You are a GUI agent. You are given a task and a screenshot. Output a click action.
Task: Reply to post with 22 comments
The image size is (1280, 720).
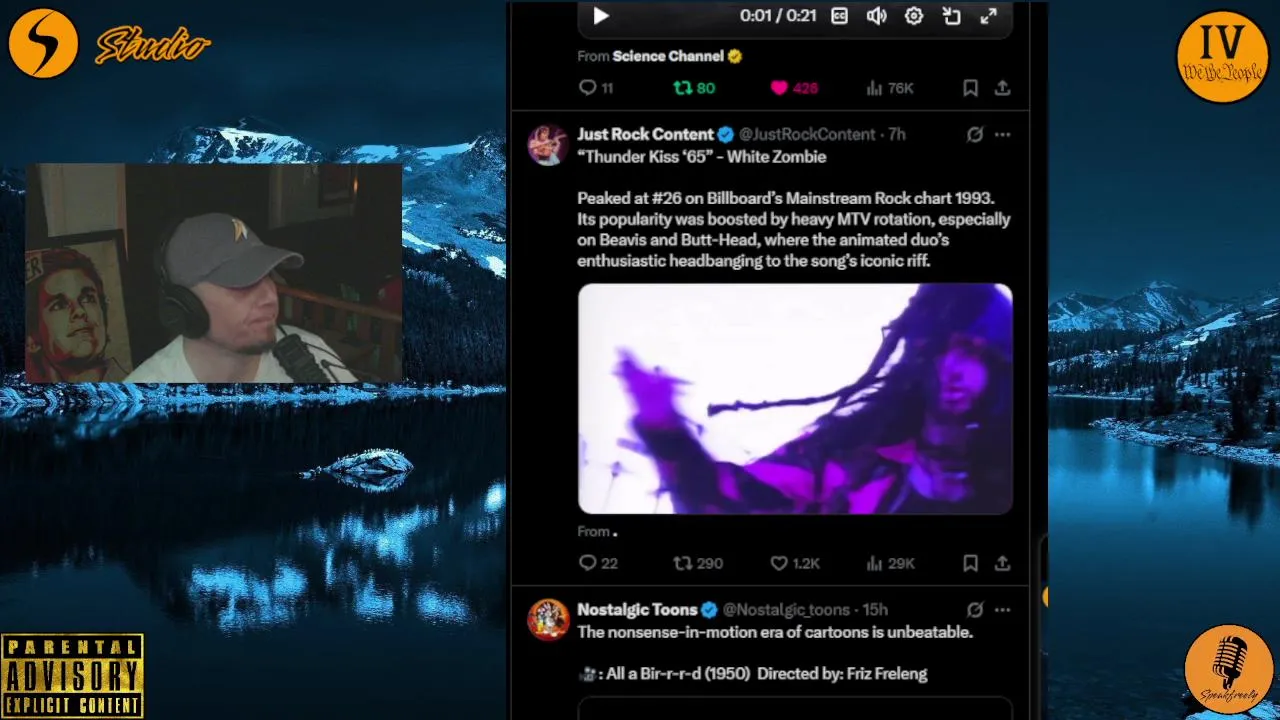[598, 564]
